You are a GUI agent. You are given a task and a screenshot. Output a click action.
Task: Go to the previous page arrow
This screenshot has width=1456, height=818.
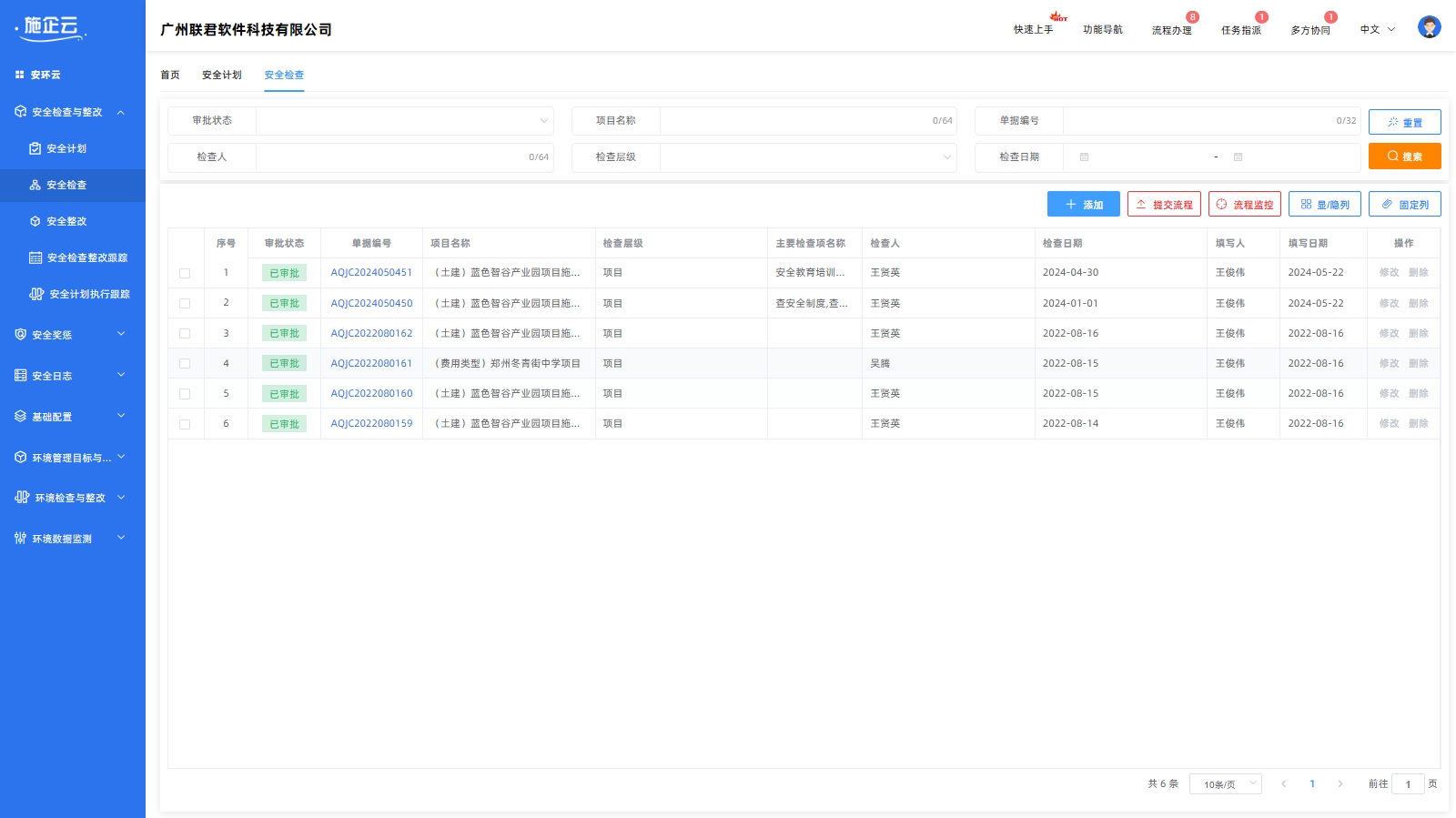click(x=1283, y=783)
